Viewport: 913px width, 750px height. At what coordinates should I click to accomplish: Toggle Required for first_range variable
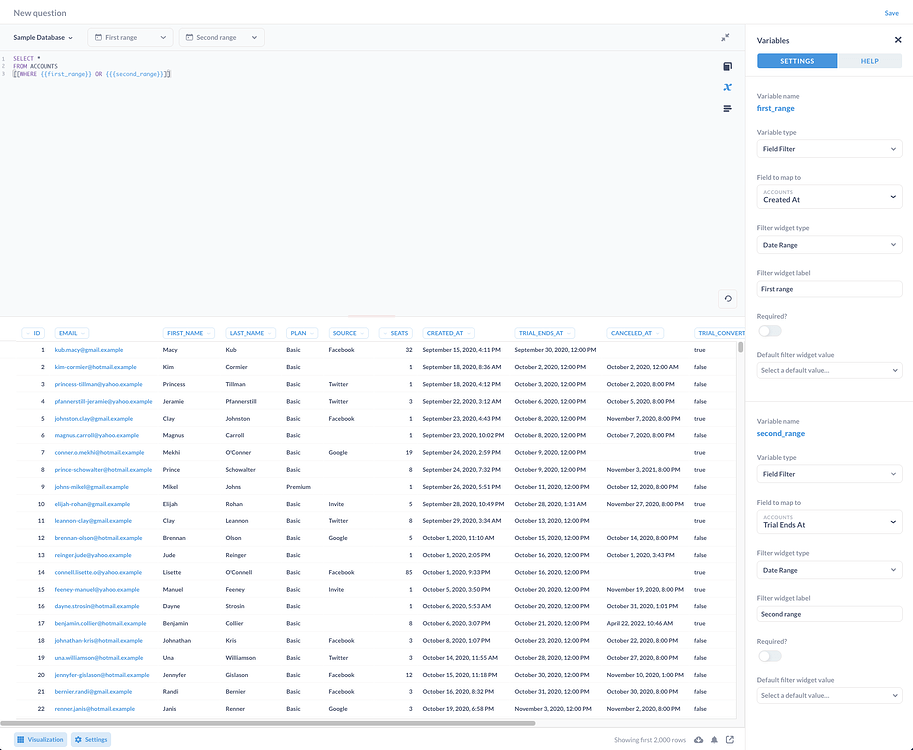coord(770,331)
